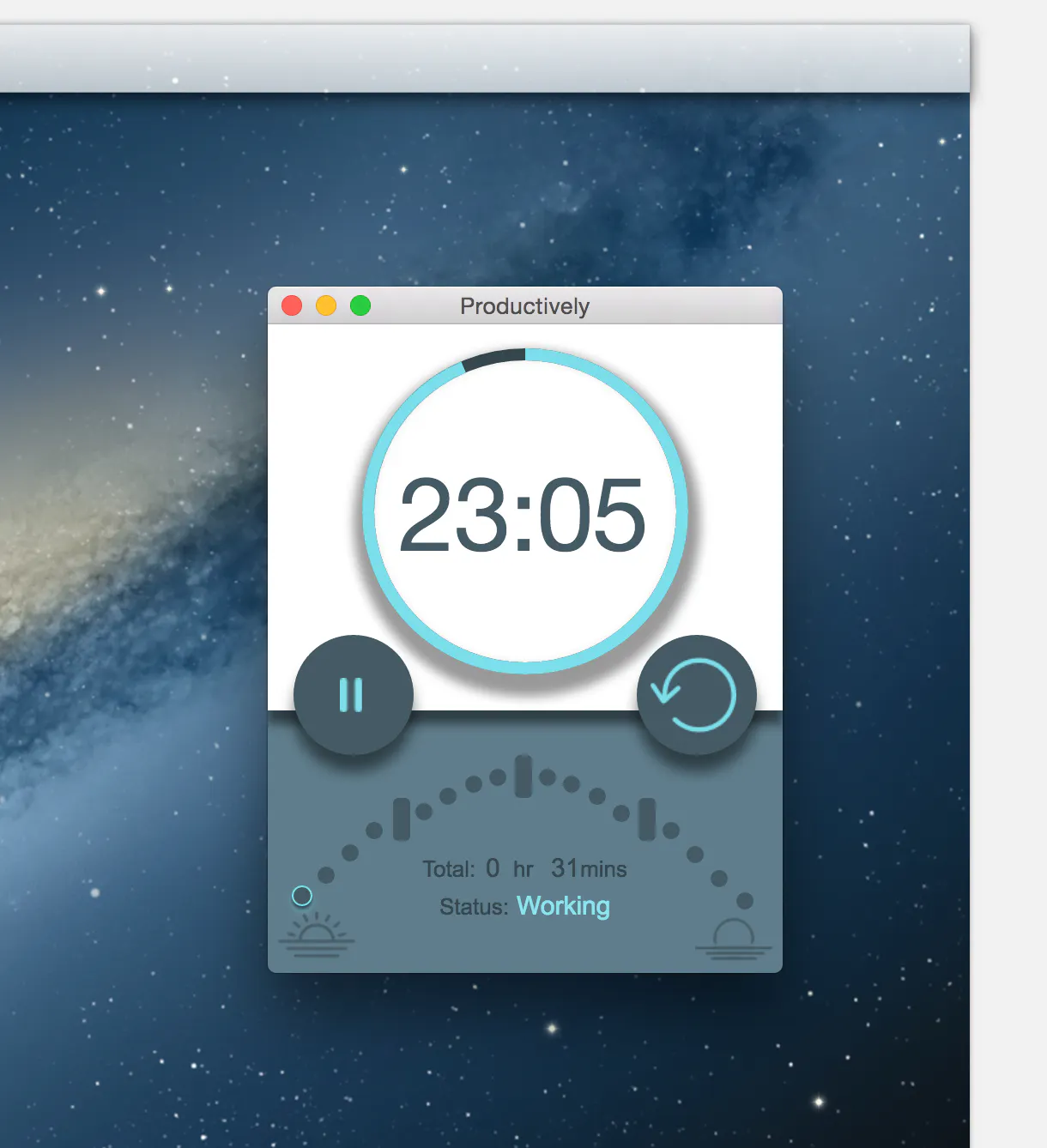Click the Productively window title
The image size is (1047, 1148).
tap(525, 306)
